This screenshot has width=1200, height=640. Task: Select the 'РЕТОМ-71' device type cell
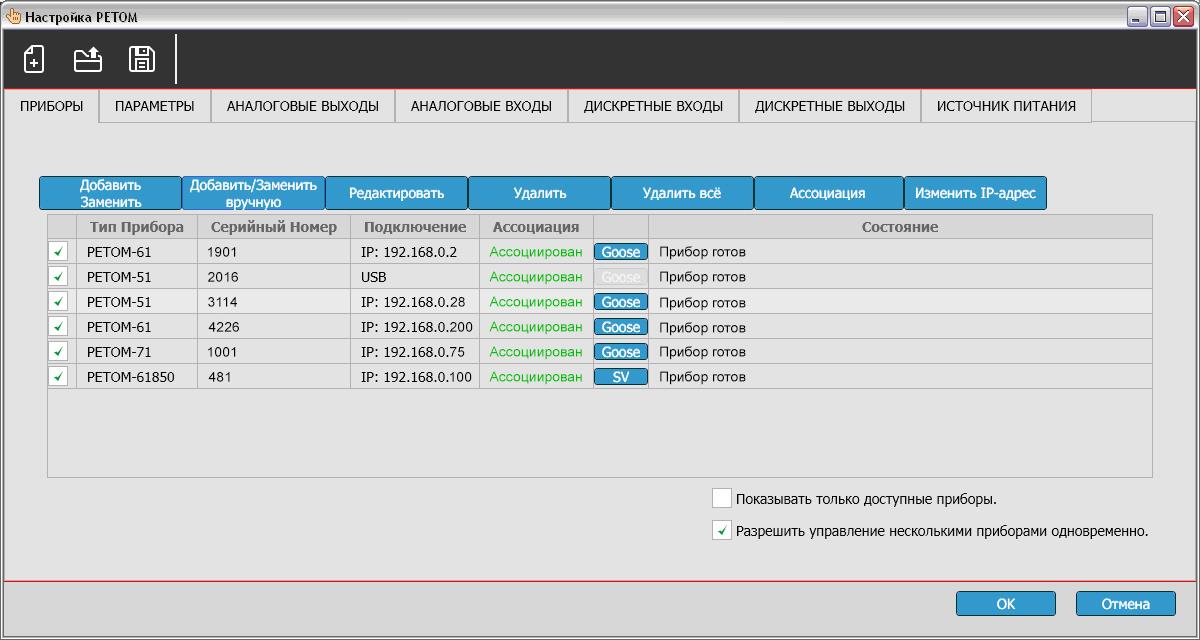pos(137,352)
